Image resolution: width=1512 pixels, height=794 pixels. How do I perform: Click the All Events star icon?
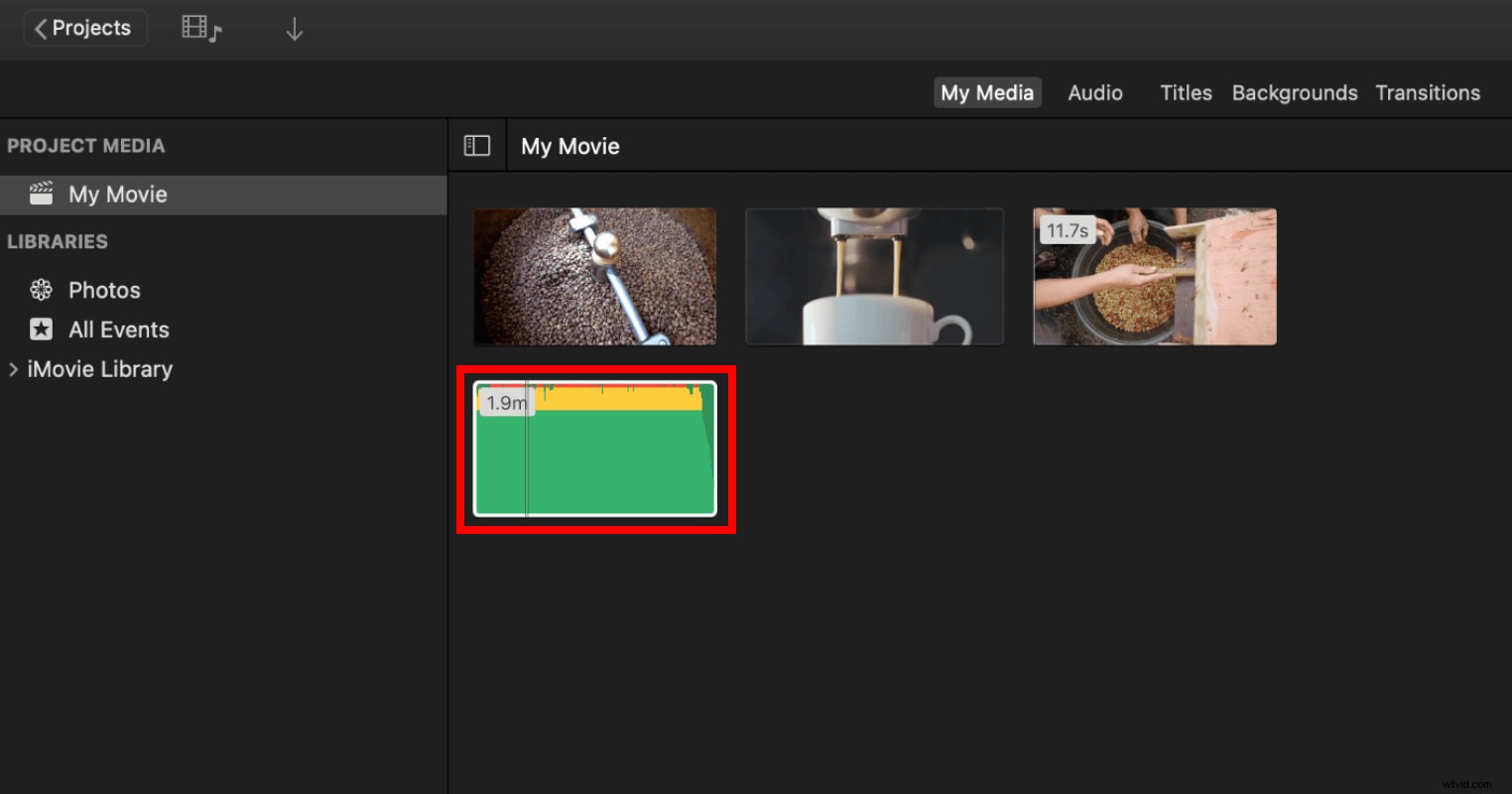pyautogui.click(x=41, y=329)
